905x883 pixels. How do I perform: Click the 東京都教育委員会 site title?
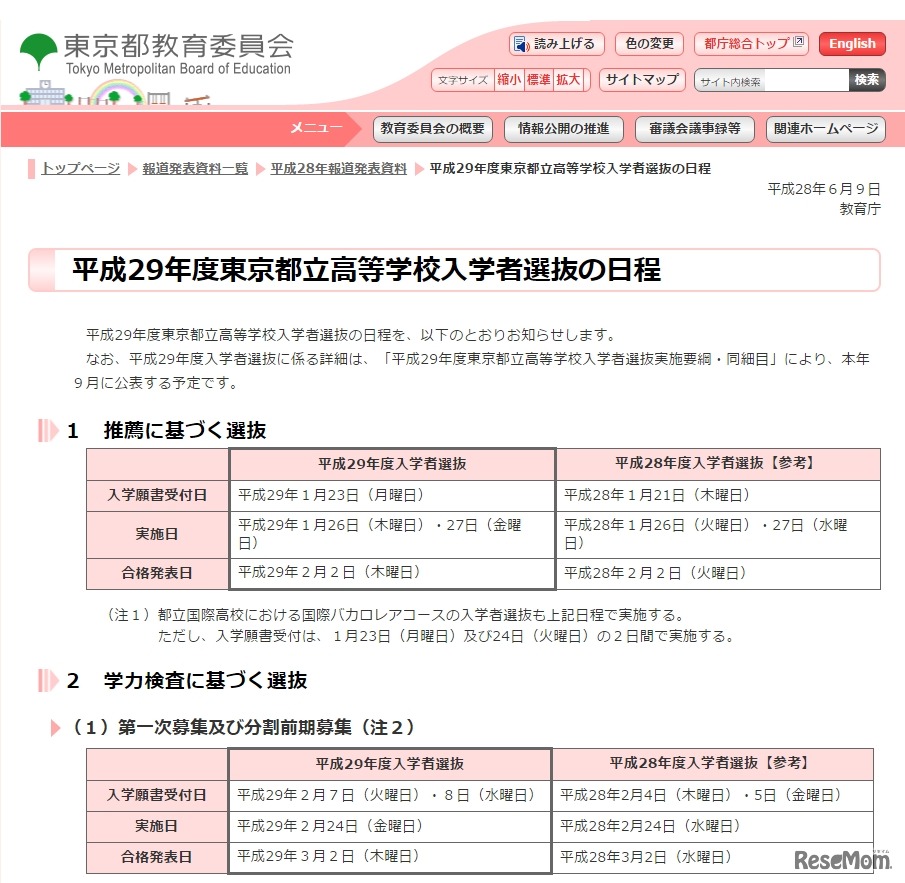(178, 46)
